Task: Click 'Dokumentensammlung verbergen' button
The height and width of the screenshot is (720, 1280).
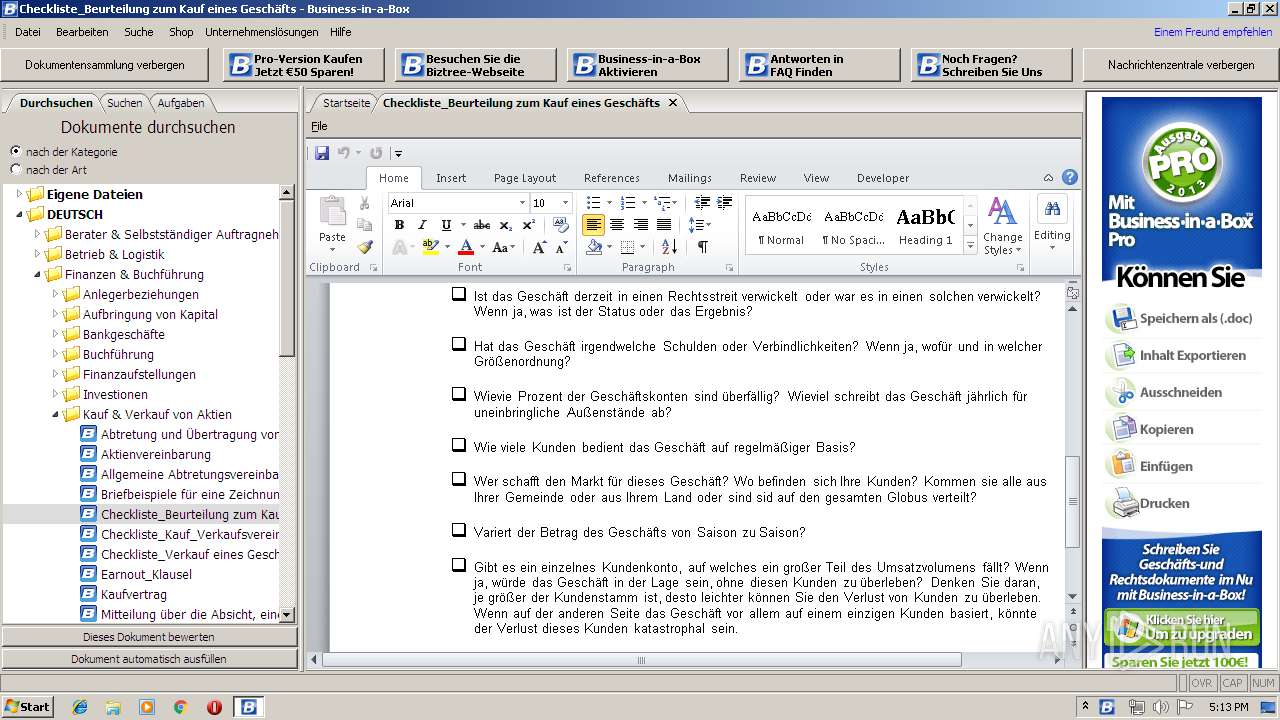Action: pos(105,65)
